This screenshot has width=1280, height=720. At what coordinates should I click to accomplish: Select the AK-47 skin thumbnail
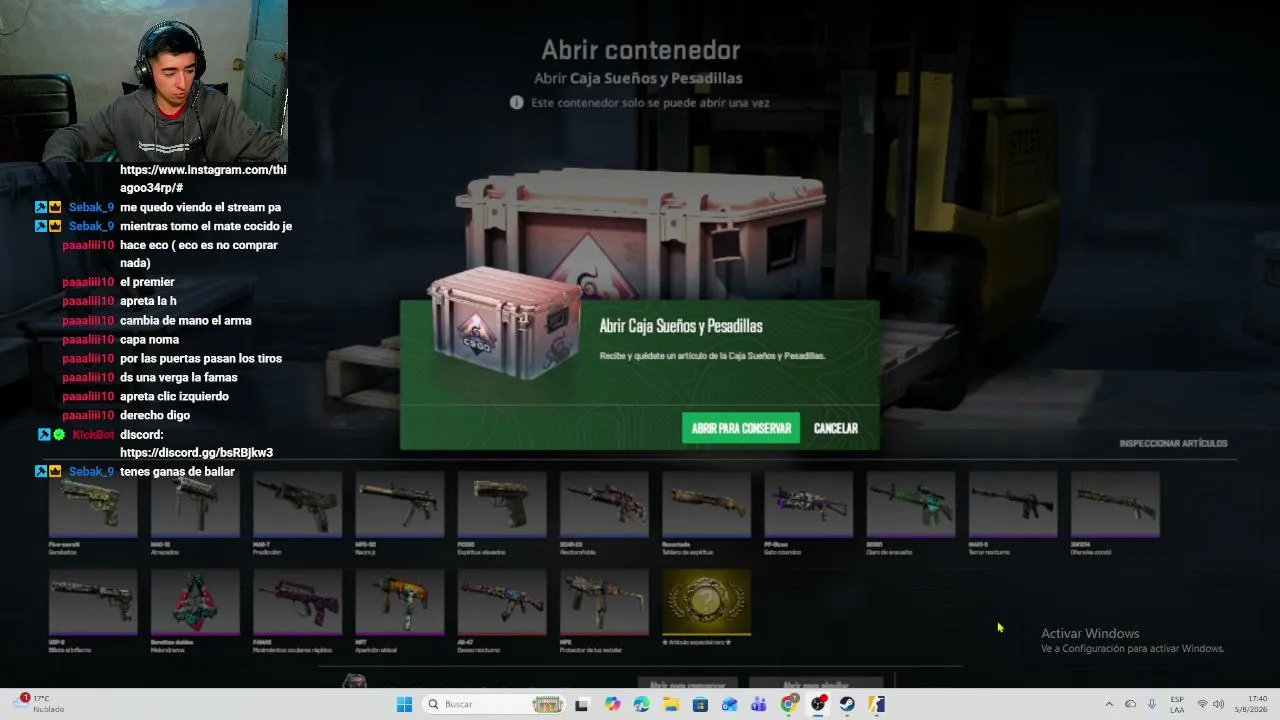tap(502, 603)
